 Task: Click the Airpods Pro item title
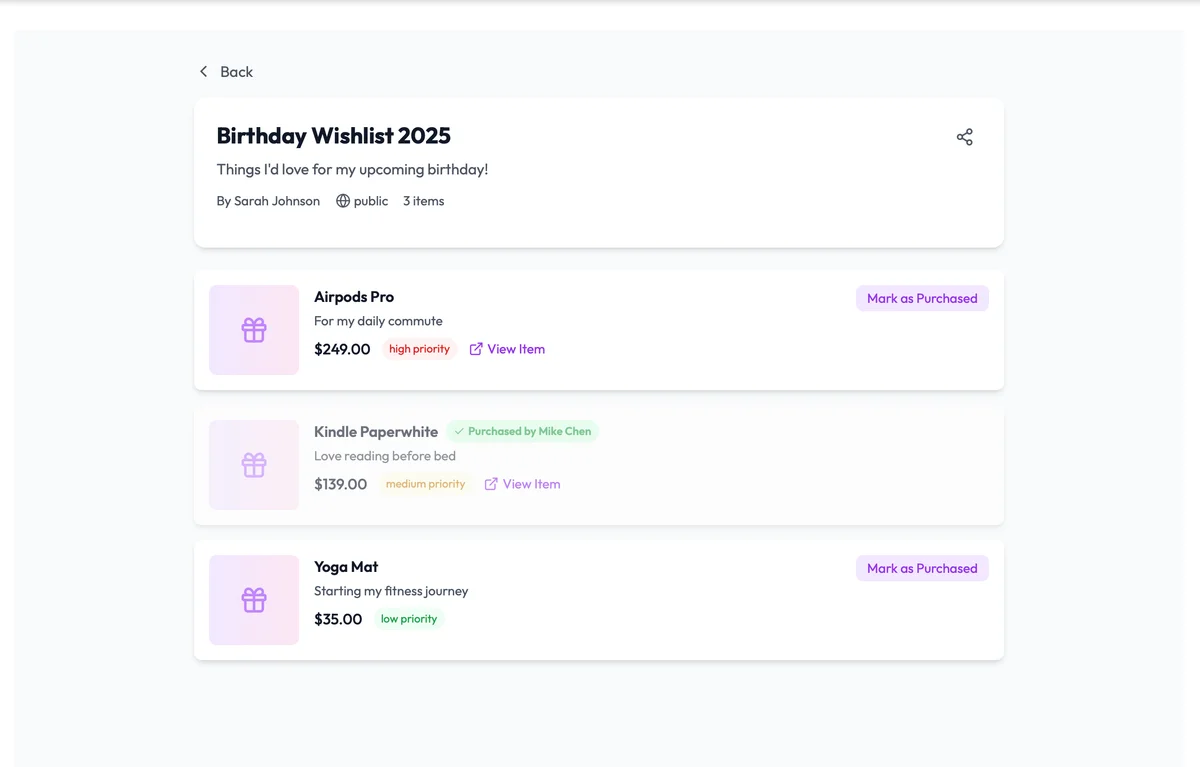[354, 297]
